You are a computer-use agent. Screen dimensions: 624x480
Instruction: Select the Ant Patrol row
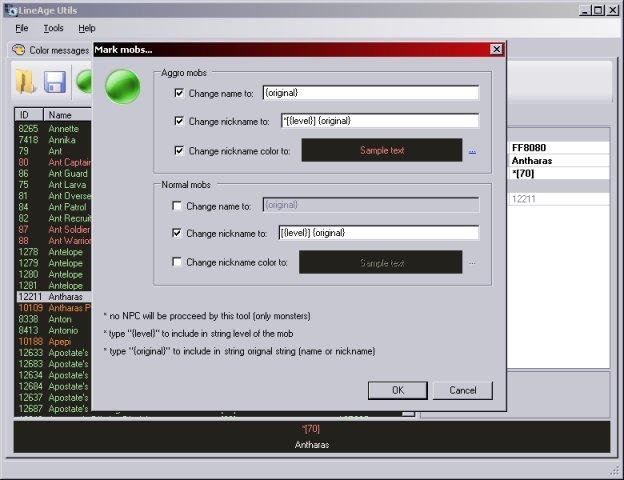coord(53,207)
